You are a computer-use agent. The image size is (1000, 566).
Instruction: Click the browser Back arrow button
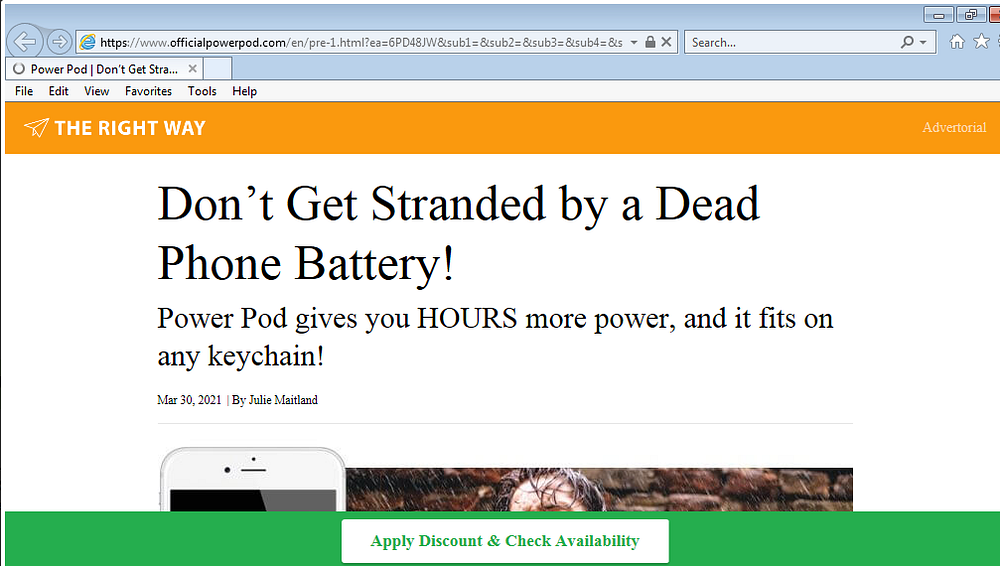pyautogui.click(x=24, y=41)
